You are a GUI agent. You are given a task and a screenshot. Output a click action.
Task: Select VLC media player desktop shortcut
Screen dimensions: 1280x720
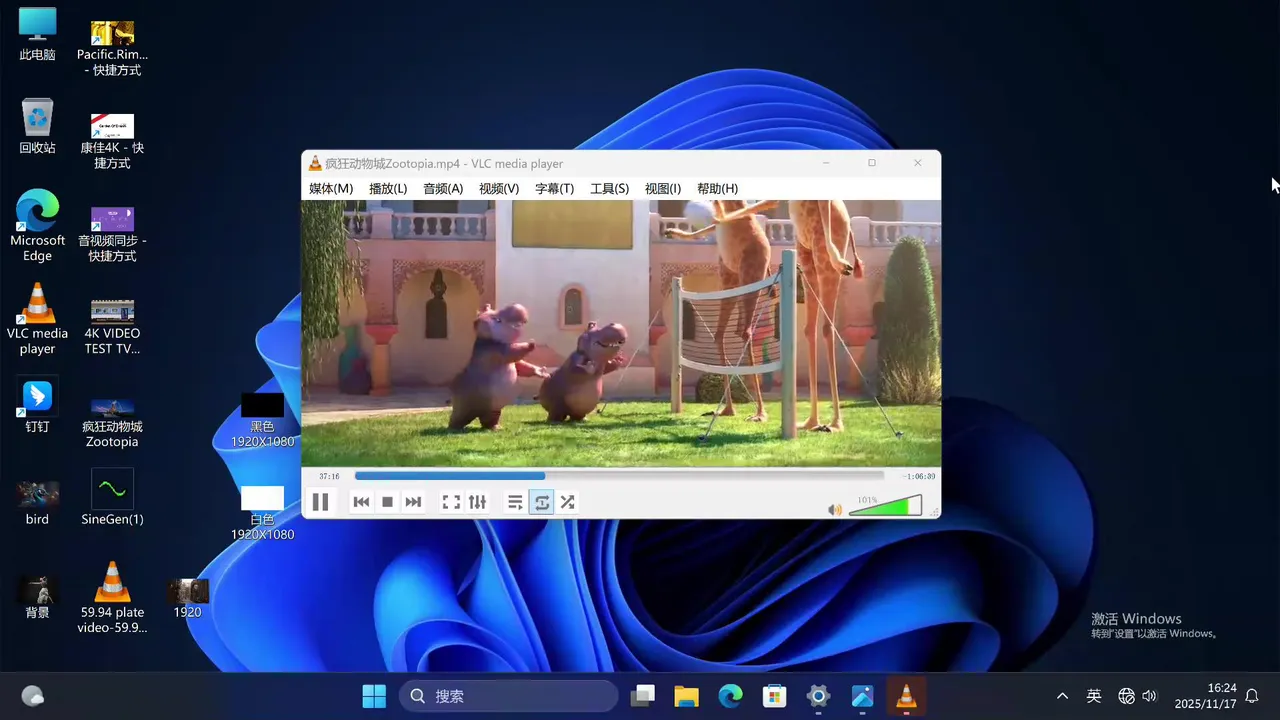coord(37,319)
